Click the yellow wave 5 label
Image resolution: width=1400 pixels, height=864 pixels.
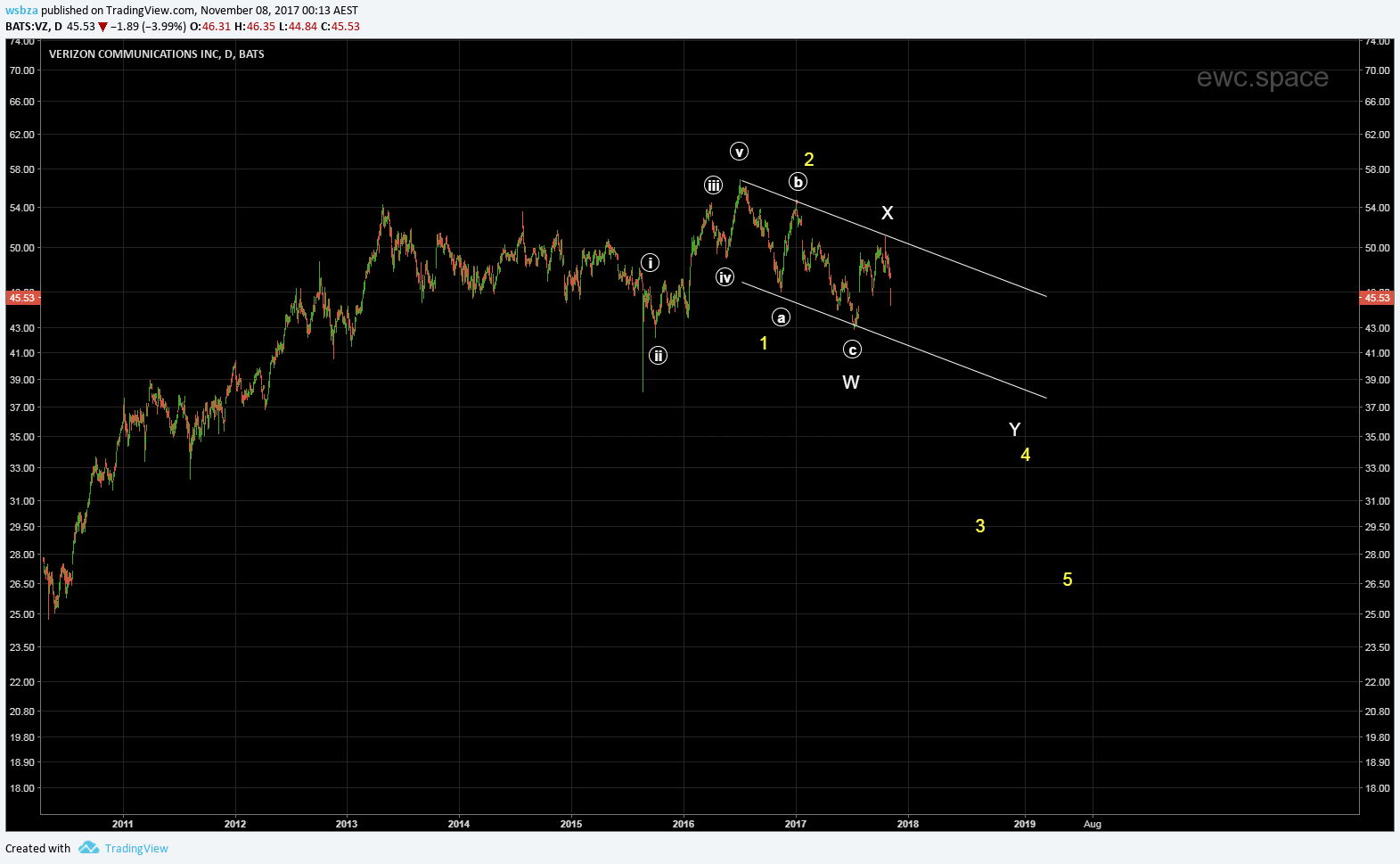click(x=1067, y=580)
